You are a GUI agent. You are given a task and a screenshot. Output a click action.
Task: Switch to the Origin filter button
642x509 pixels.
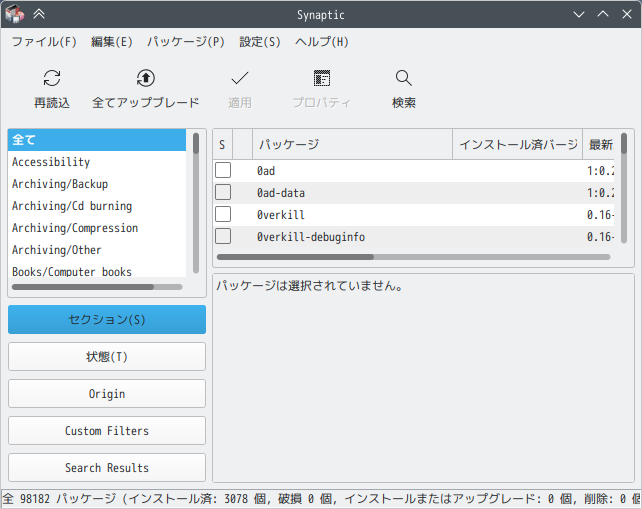pyautogui.click(x=107, y=394)
